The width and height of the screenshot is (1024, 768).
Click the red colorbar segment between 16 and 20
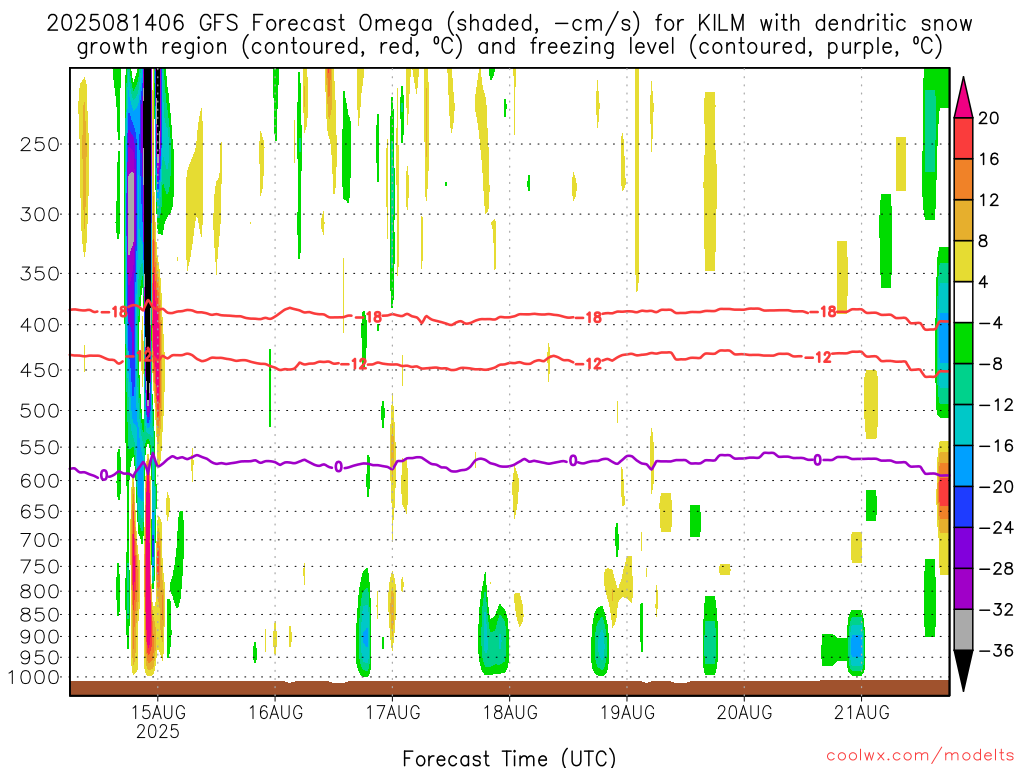pyautogui.click(x=963, y=138)
